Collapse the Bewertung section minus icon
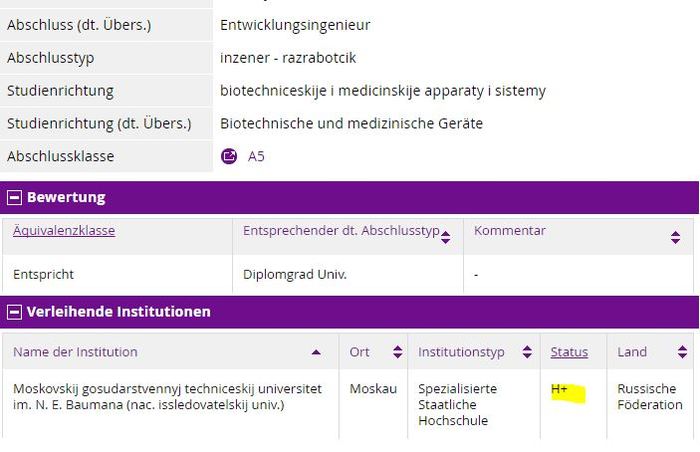700x452 pixels. pos(14,197)
